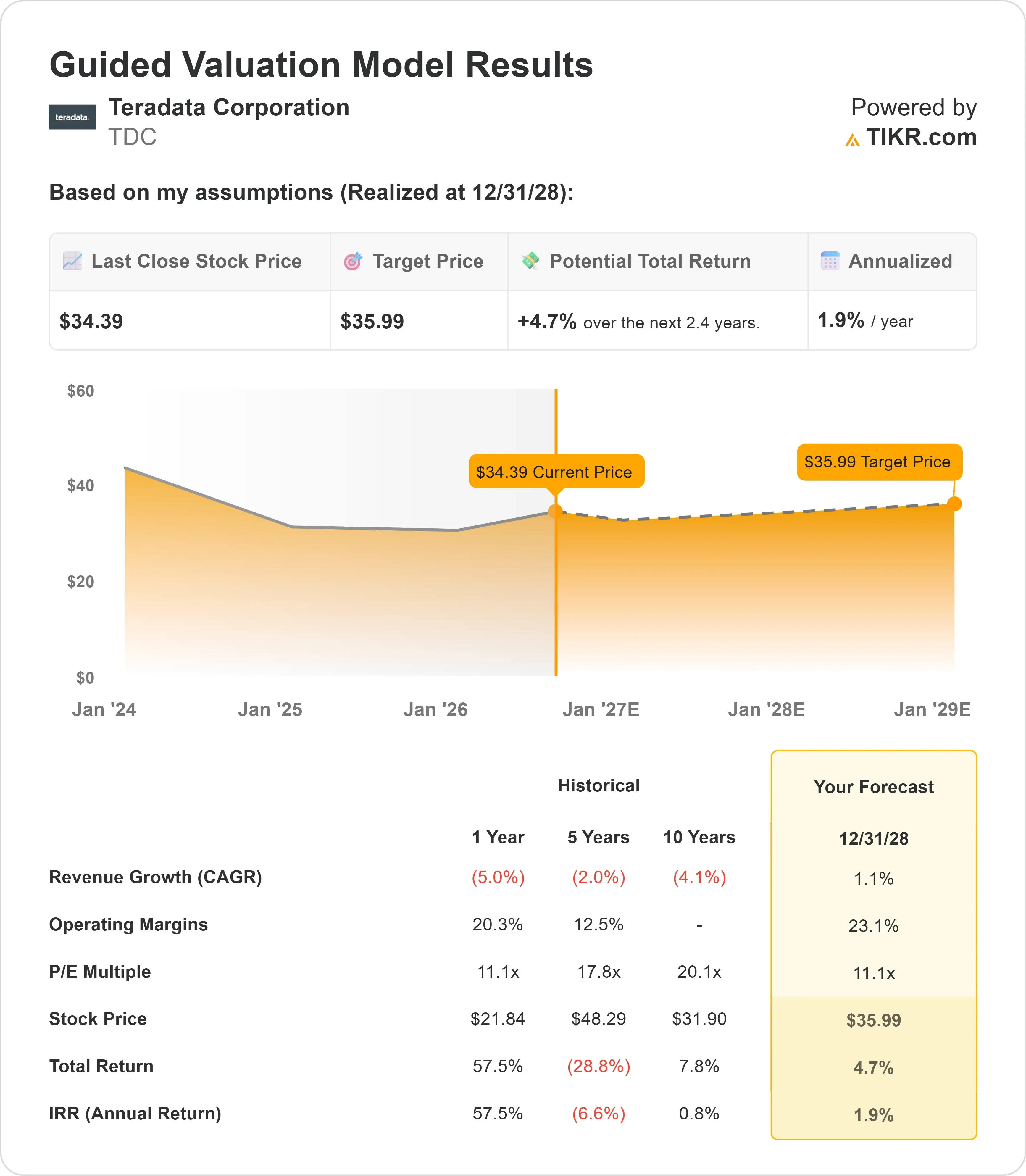Click the 'Total Return' row label
The image size is (1026, 1176).
pyautogui.click(x=101, y=1066)
